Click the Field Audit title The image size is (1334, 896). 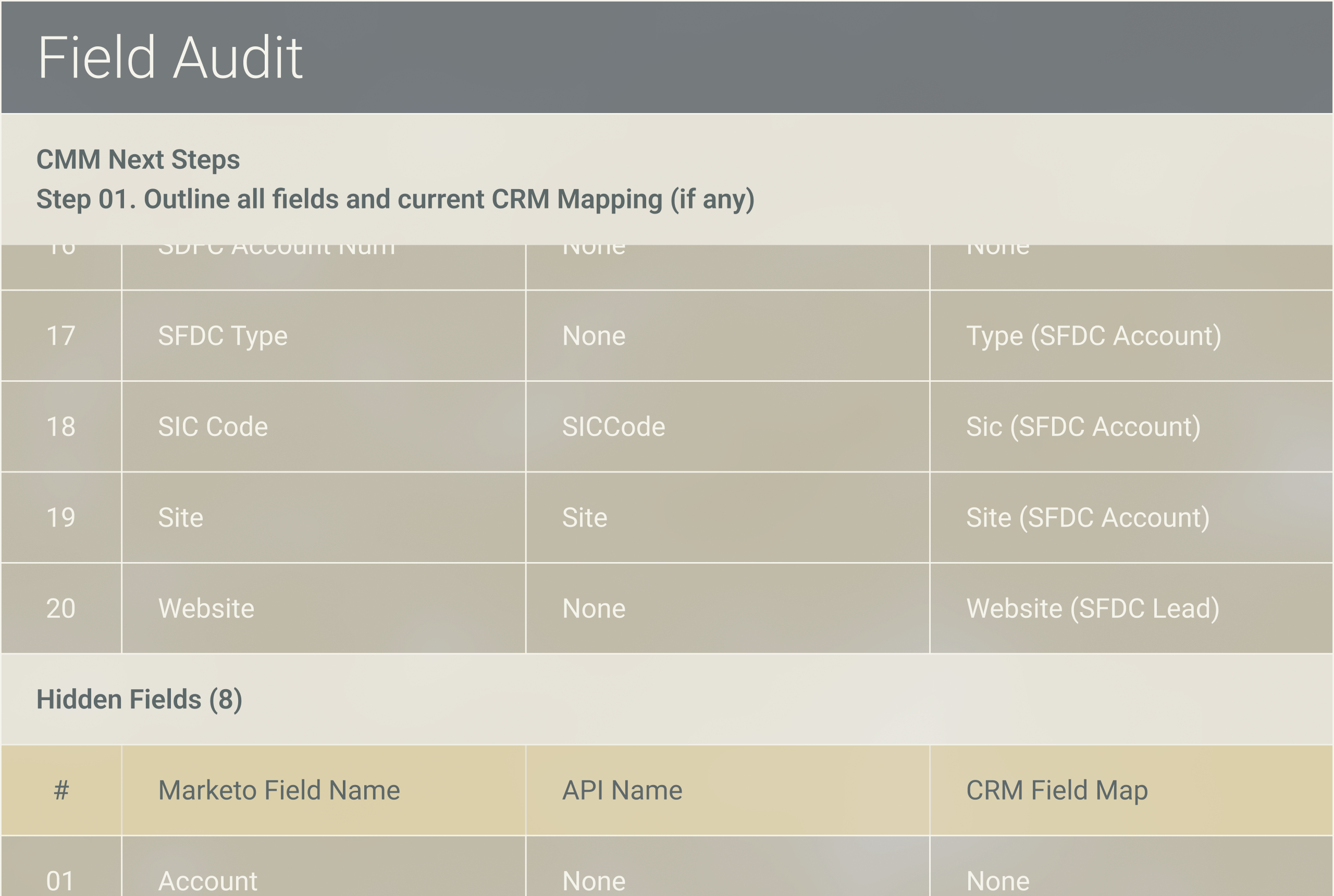click(170, 58)
